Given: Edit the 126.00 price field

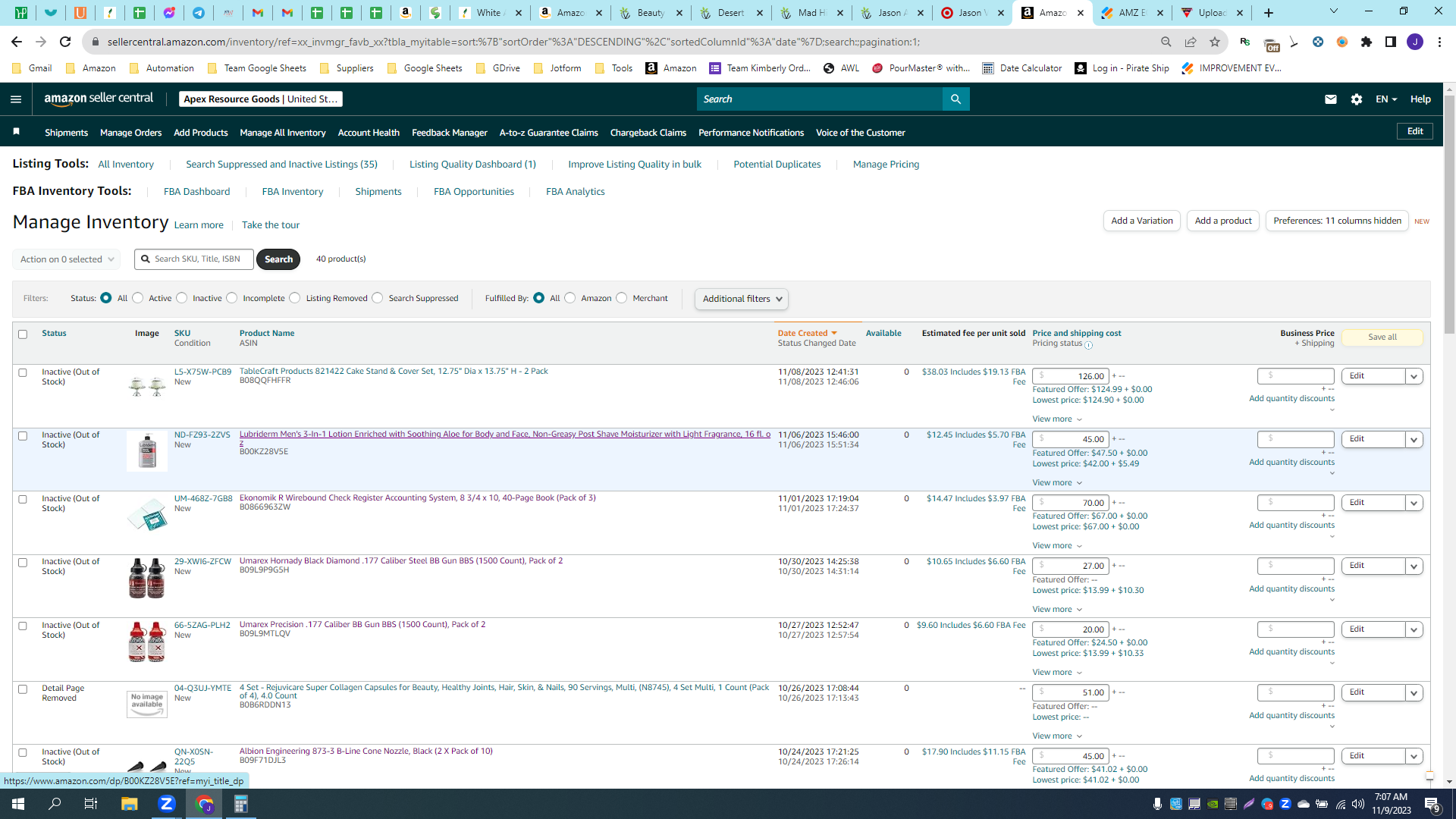Looking at the screenshot, I should pos(1071,376).
